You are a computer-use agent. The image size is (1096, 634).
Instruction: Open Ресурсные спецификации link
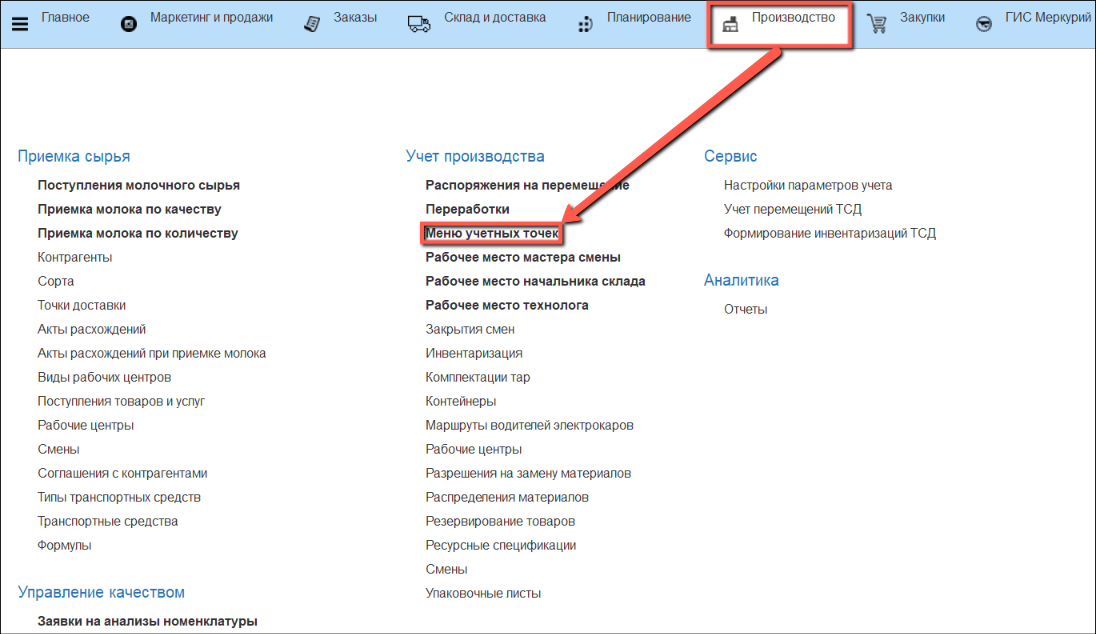(500, 545)
